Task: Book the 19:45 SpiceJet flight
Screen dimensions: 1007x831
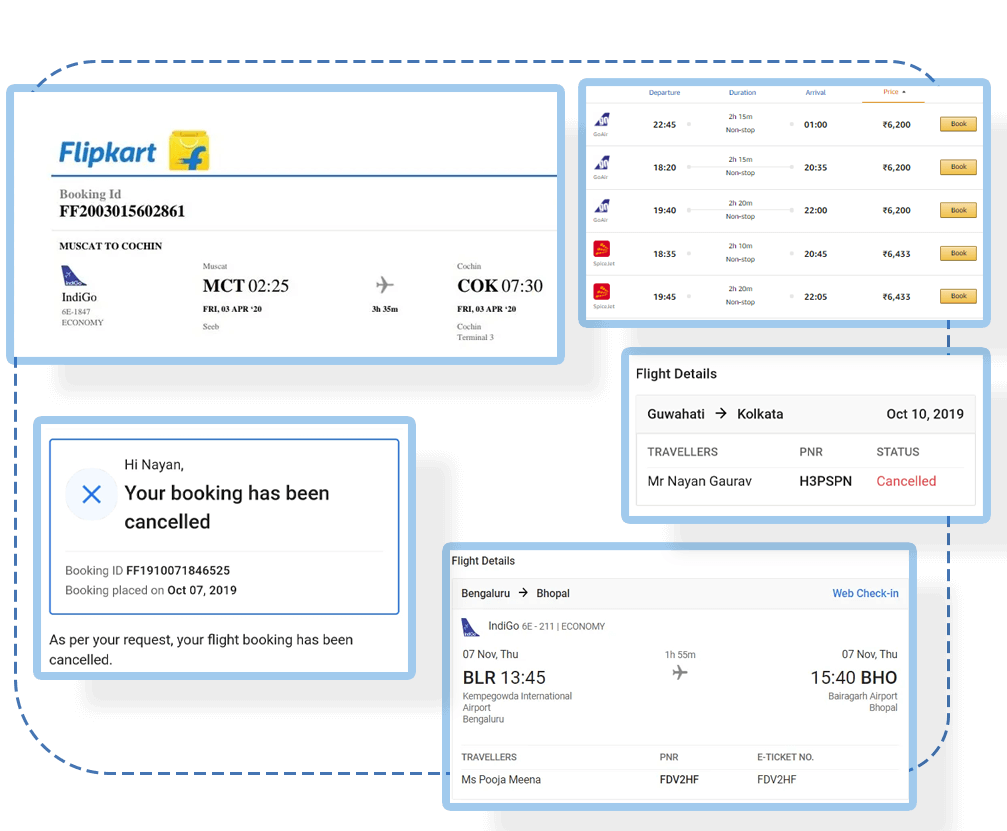Action: point(958,296)
